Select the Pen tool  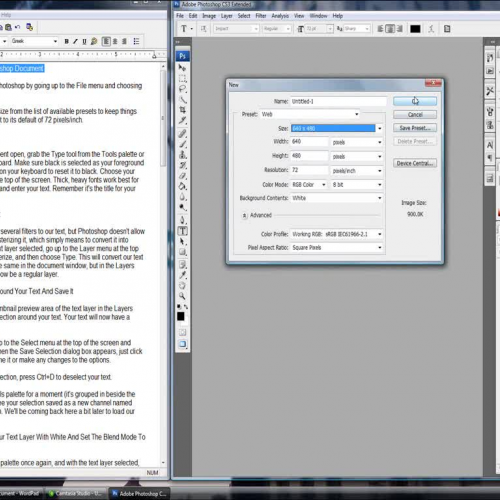182,220
